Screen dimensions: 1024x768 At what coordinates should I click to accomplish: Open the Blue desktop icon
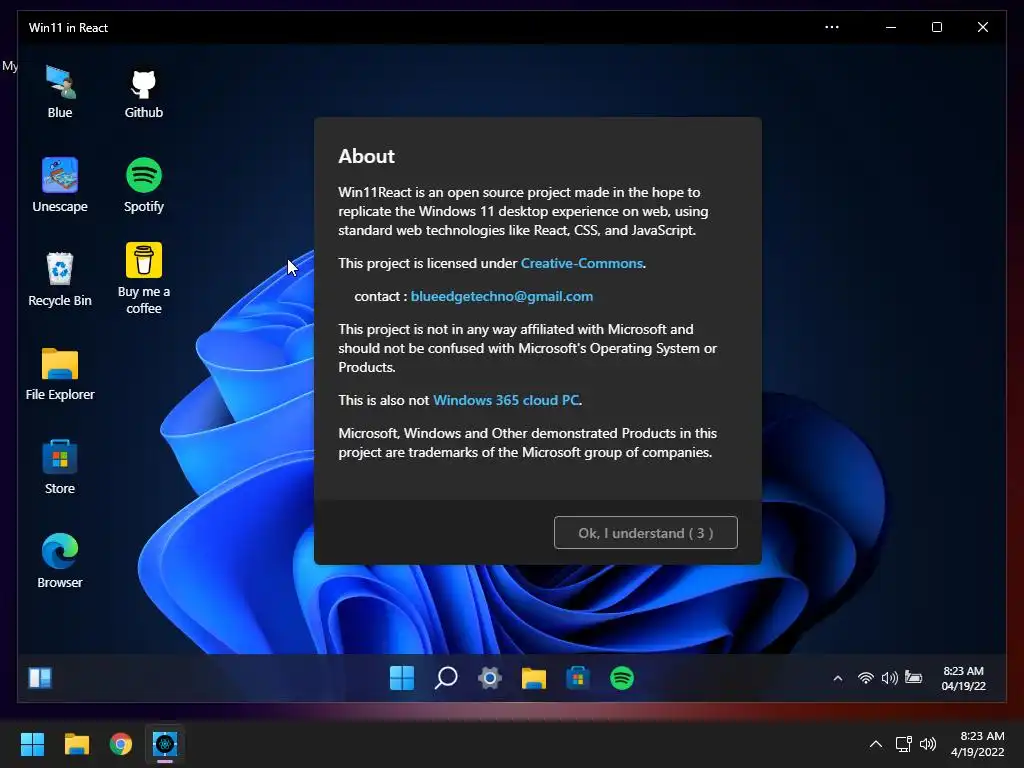coord(59,91)
